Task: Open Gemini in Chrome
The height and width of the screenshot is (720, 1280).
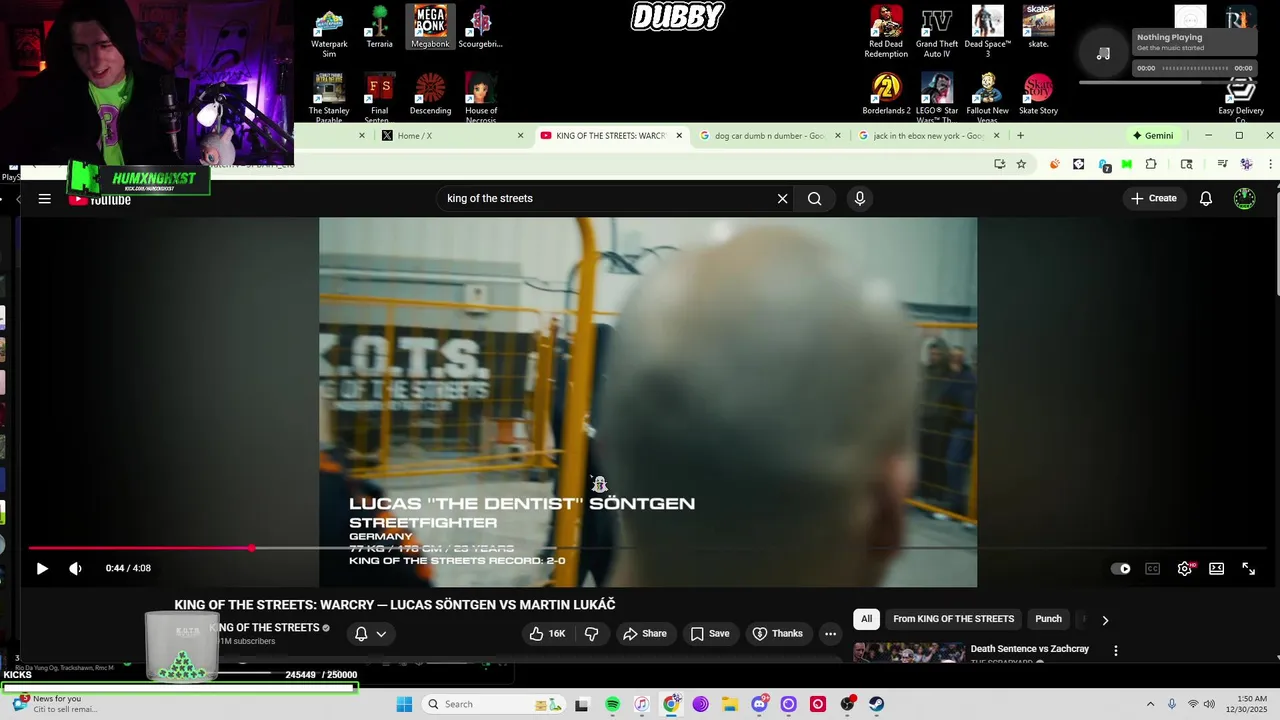Action: [x=1153, y=136]
